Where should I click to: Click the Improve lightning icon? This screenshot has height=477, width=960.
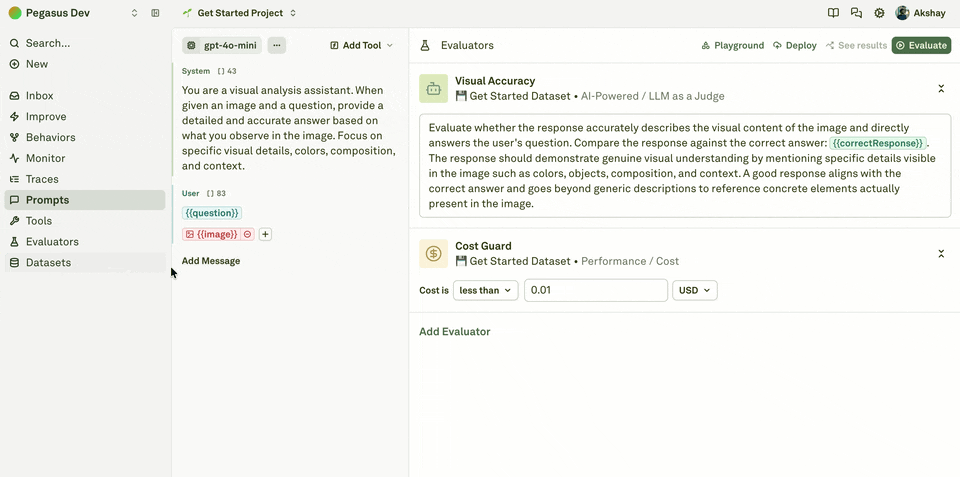point(15,116)
